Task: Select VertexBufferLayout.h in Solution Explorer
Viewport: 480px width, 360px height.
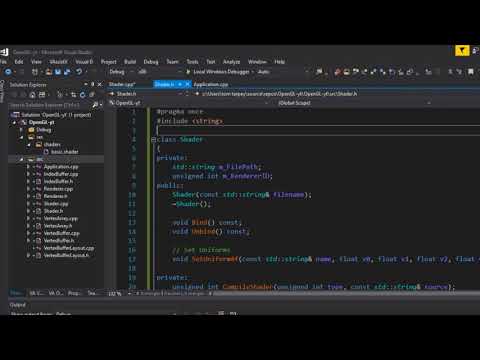Action: pyautogui.click(x=66, y=255)
